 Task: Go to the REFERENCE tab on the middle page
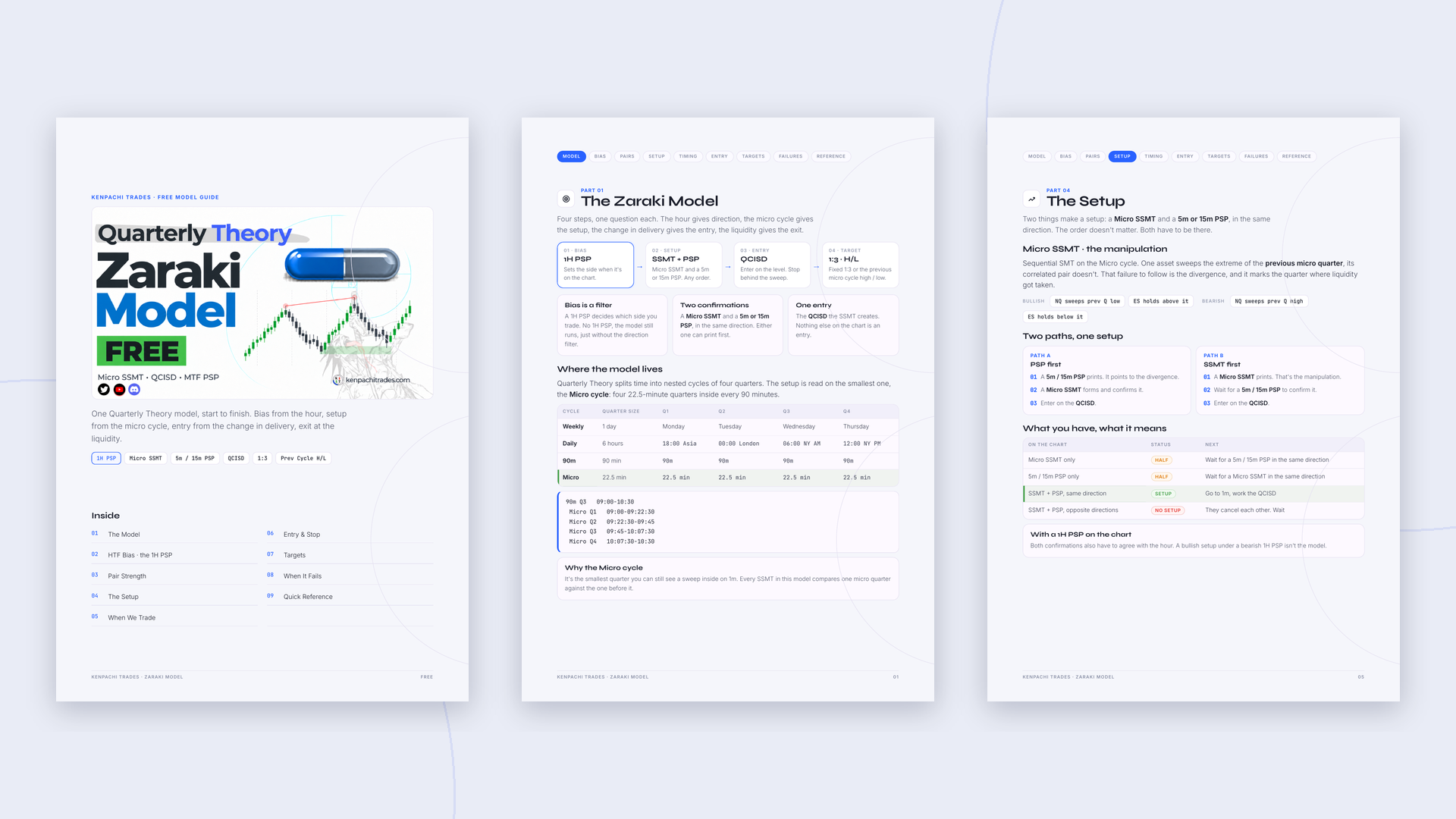[830, 156]
